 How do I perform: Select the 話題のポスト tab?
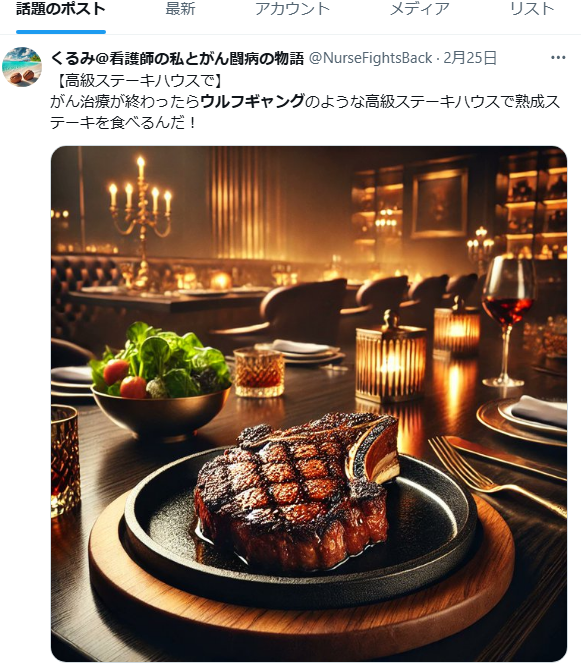pyautogui.click(x=61, y=9)
